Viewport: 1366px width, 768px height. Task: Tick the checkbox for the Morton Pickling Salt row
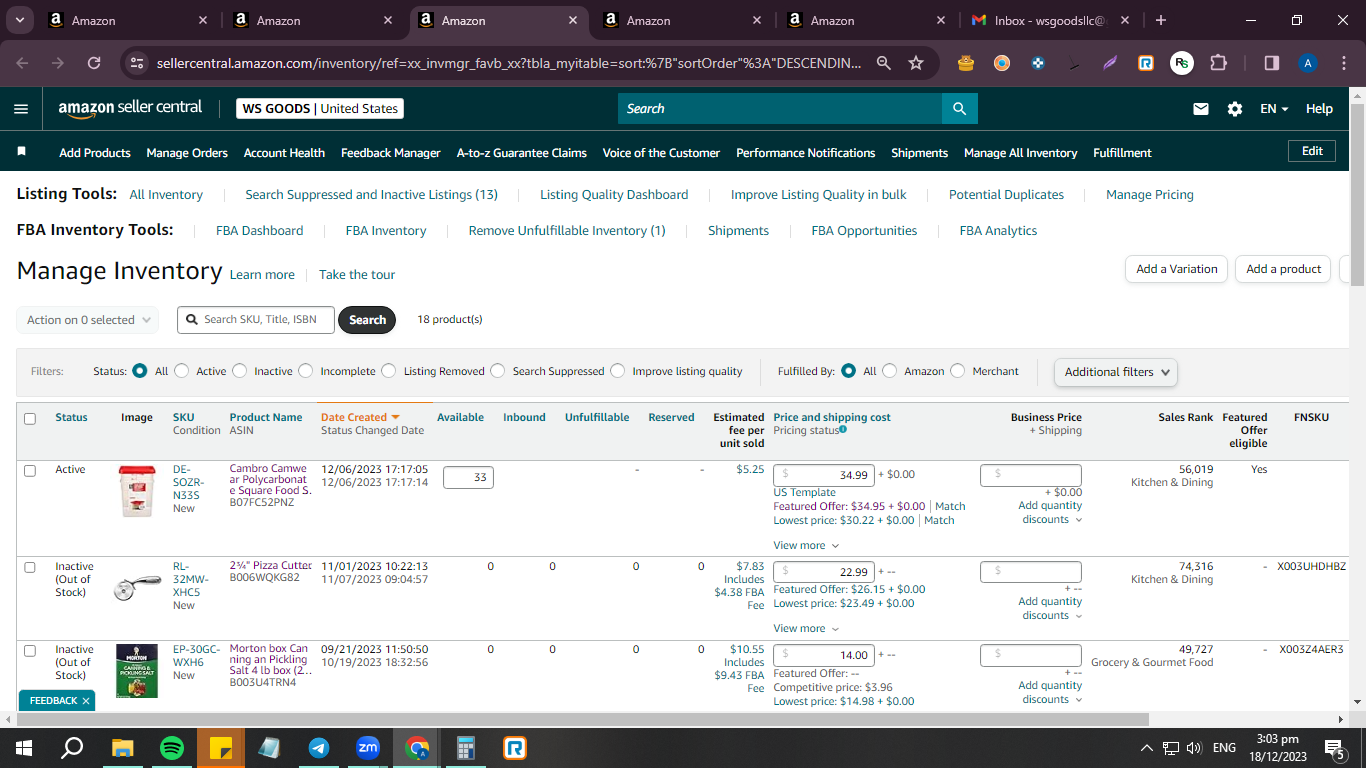point(30,651)
